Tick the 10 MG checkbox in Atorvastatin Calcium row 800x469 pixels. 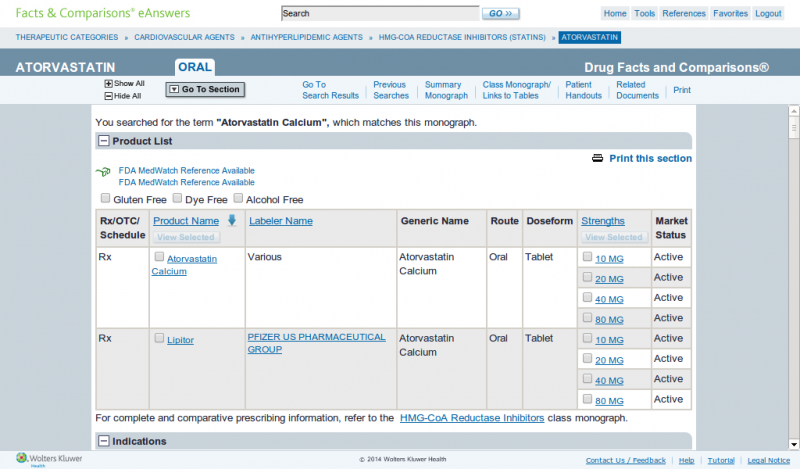pos(587,257)
